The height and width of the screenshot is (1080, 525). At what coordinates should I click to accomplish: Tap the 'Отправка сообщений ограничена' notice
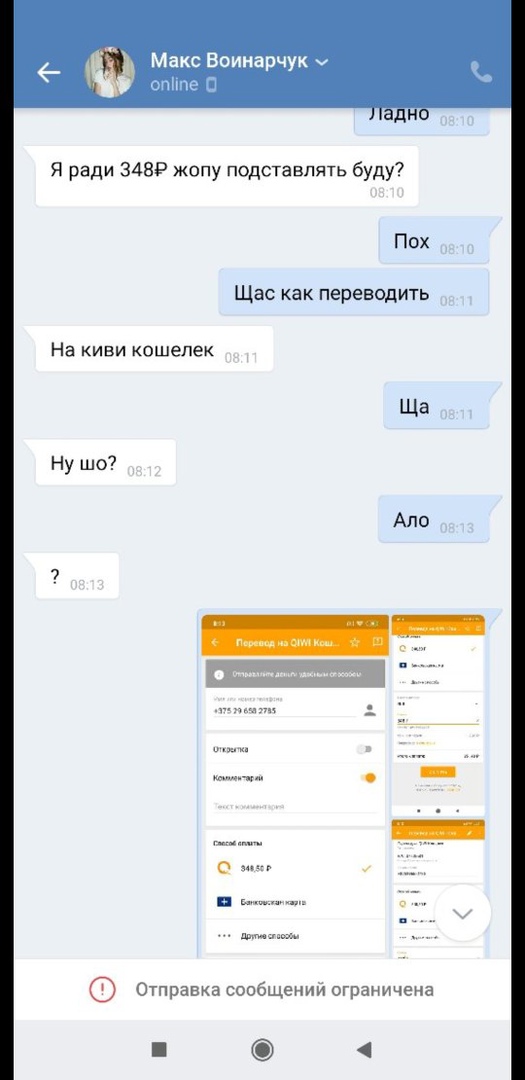tap(285, 990)
